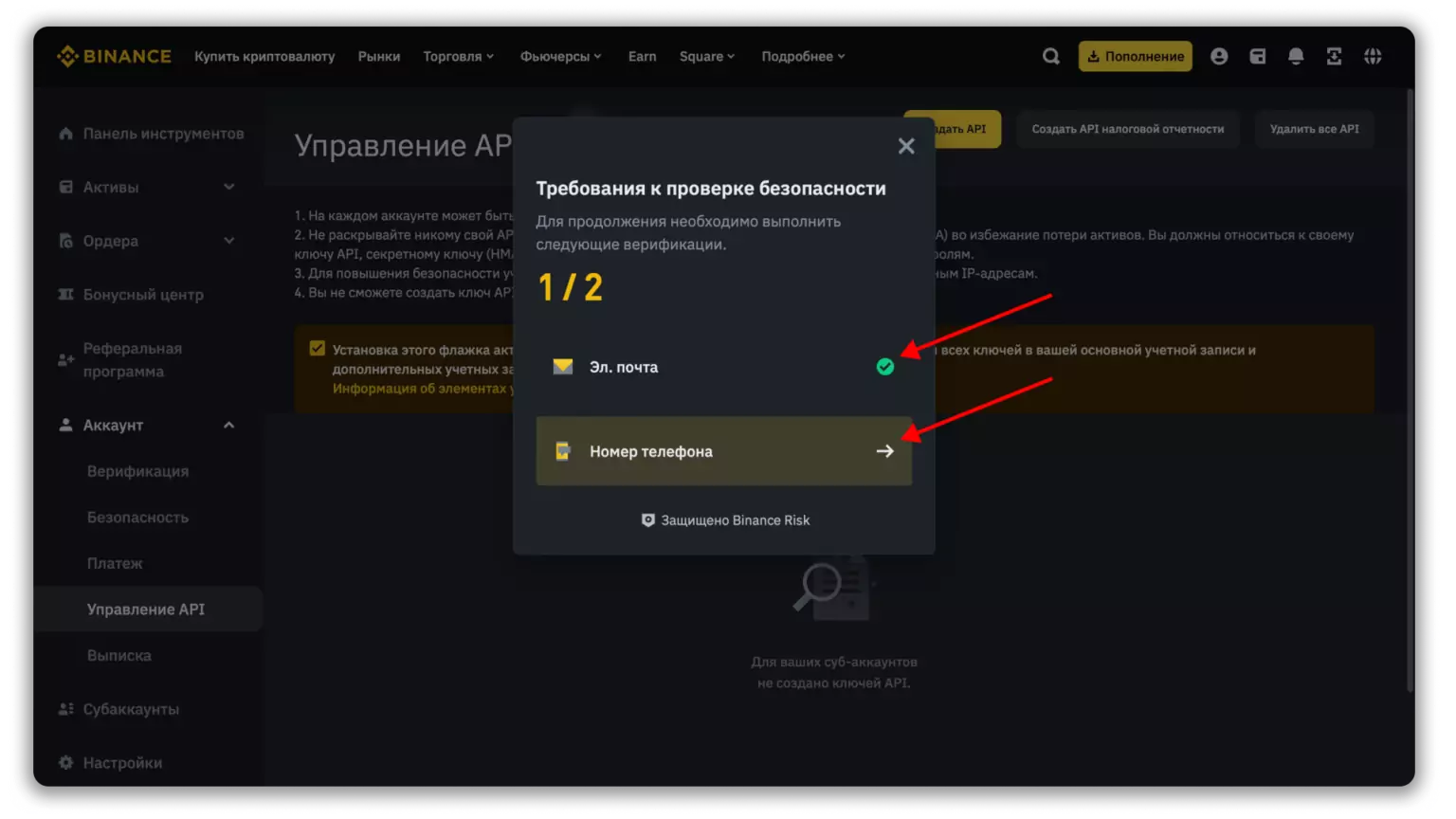Viewport: 1456px width, 819px height.
Task: Expand the Ордера sidebar chevron
Action: coord(229,241)
